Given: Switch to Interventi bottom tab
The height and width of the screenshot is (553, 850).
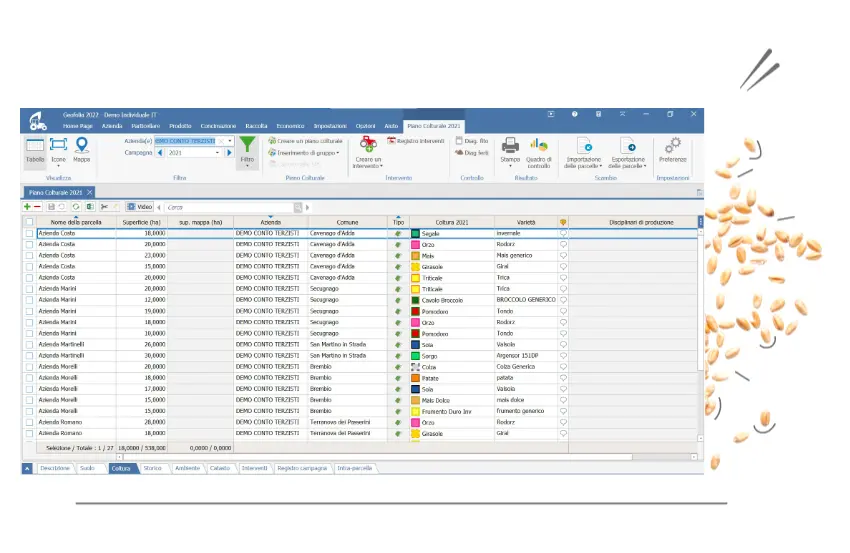Looking at the screenshot, I should click(254, 468).
